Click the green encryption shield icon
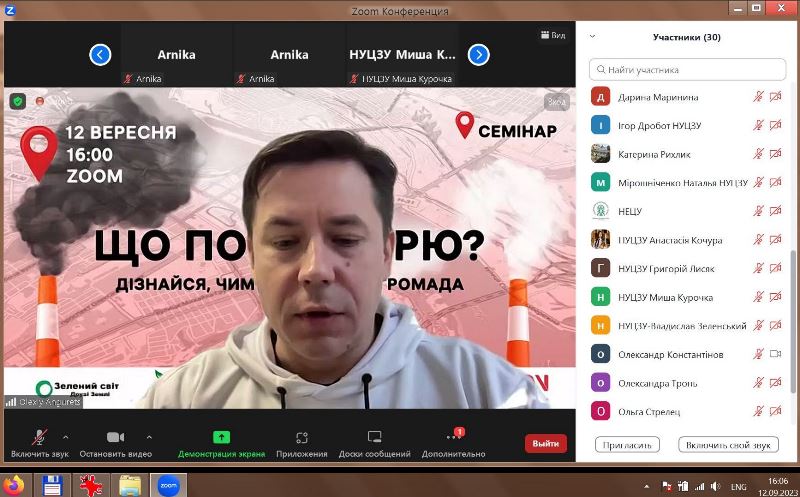This screenshot has height=497, width=800. tap(18, 101)
